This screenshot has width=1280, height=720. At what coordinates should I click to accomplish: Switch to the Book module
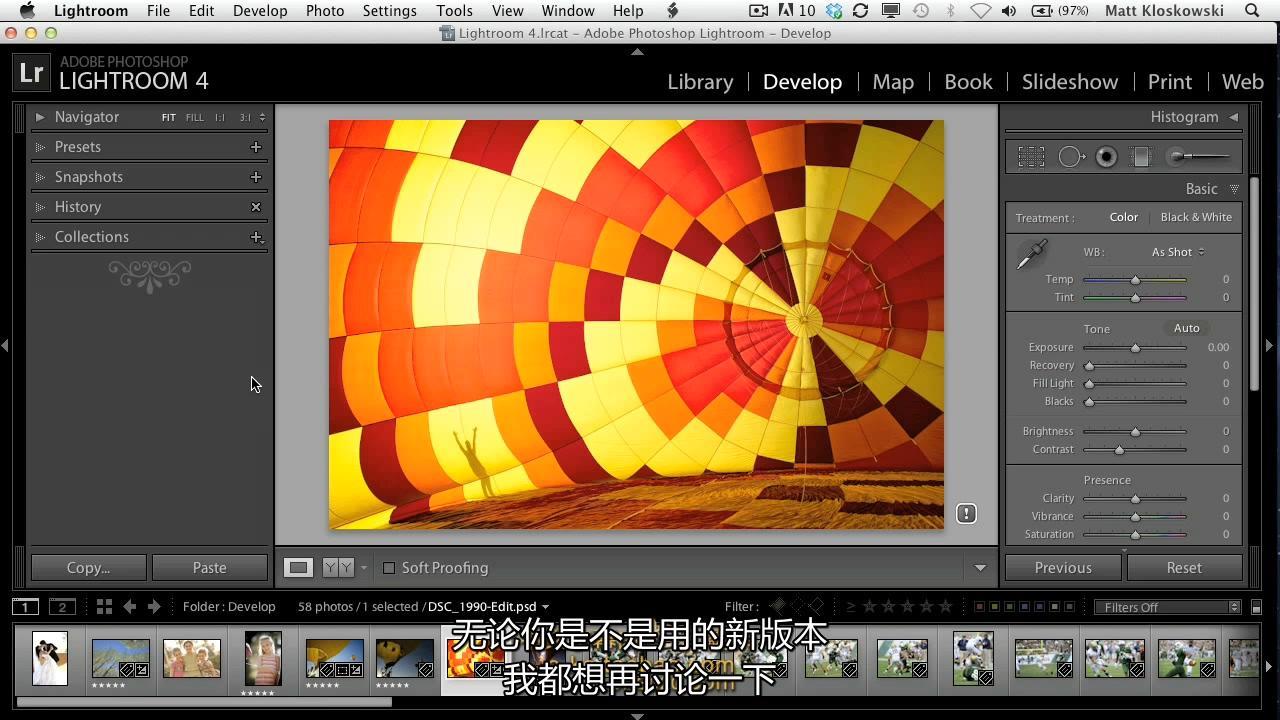(968, 82)
